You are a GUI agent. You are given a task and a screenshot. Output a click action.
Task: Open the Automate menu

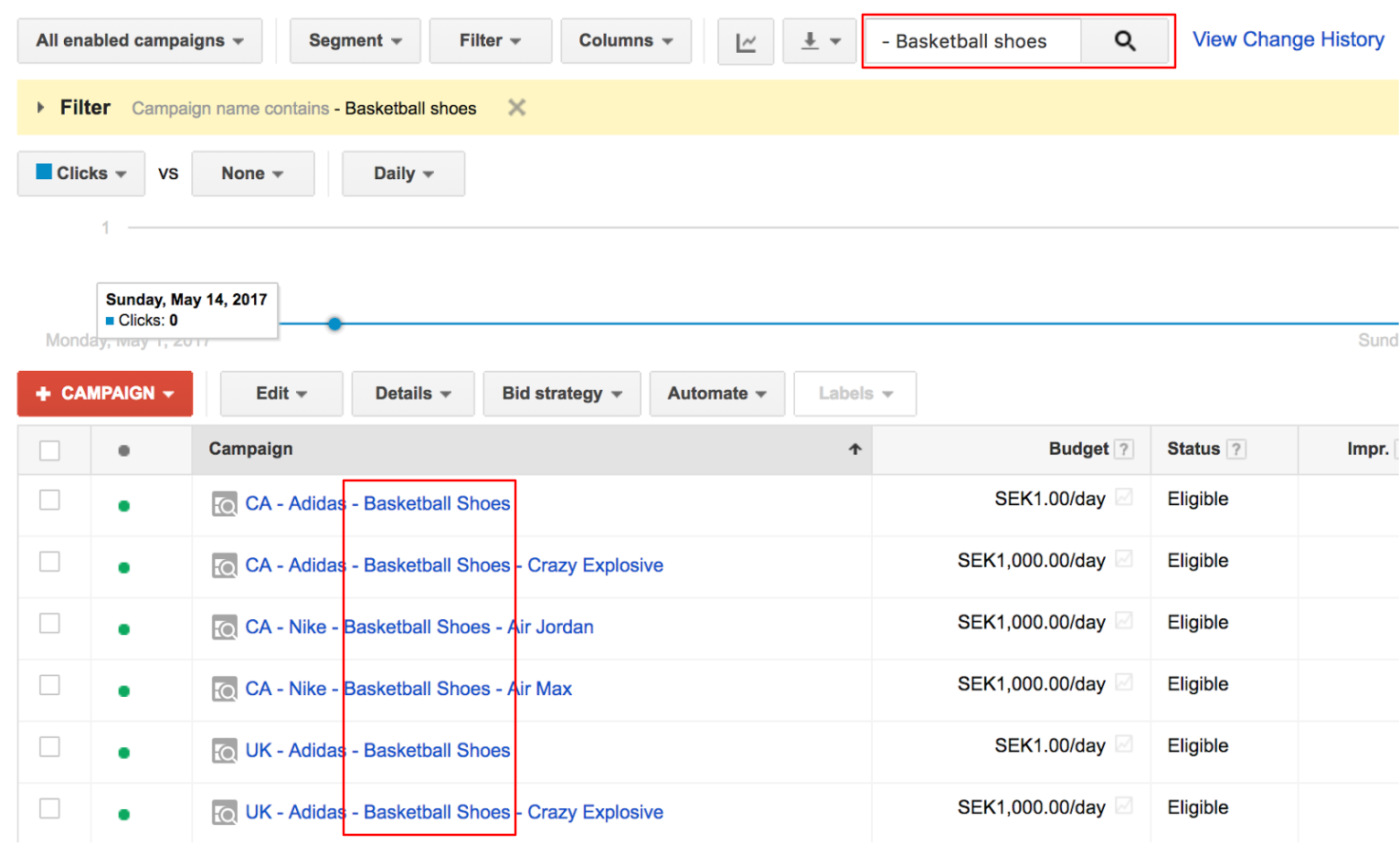tap(716, 394)
